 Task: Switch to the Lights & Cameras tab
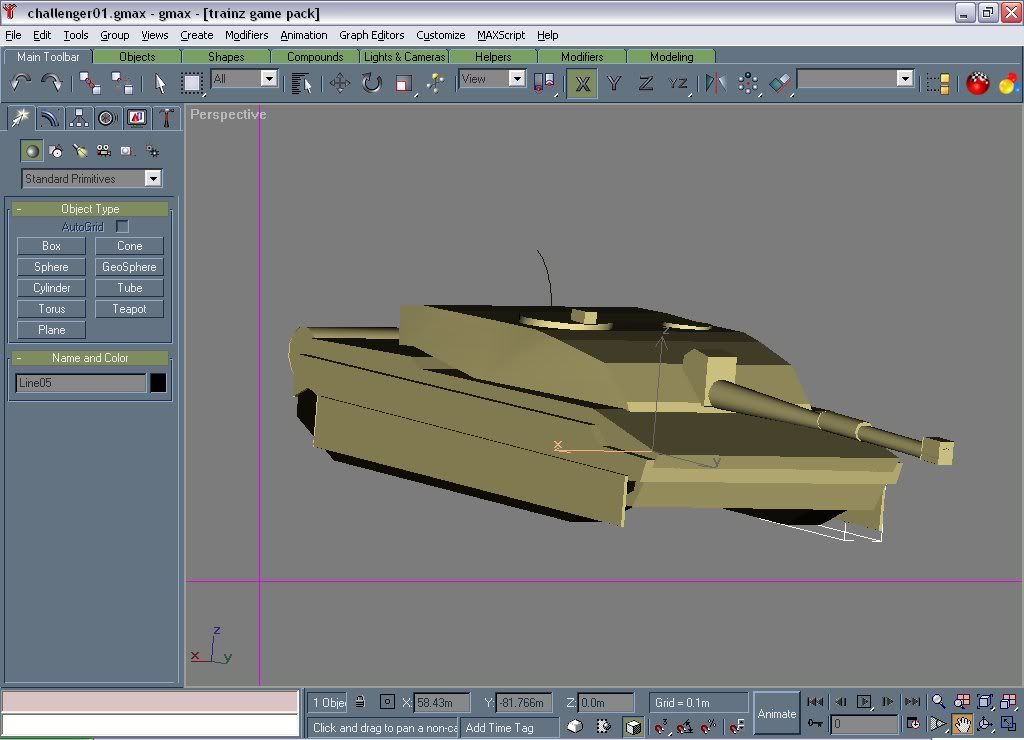[x=404, y=57]
